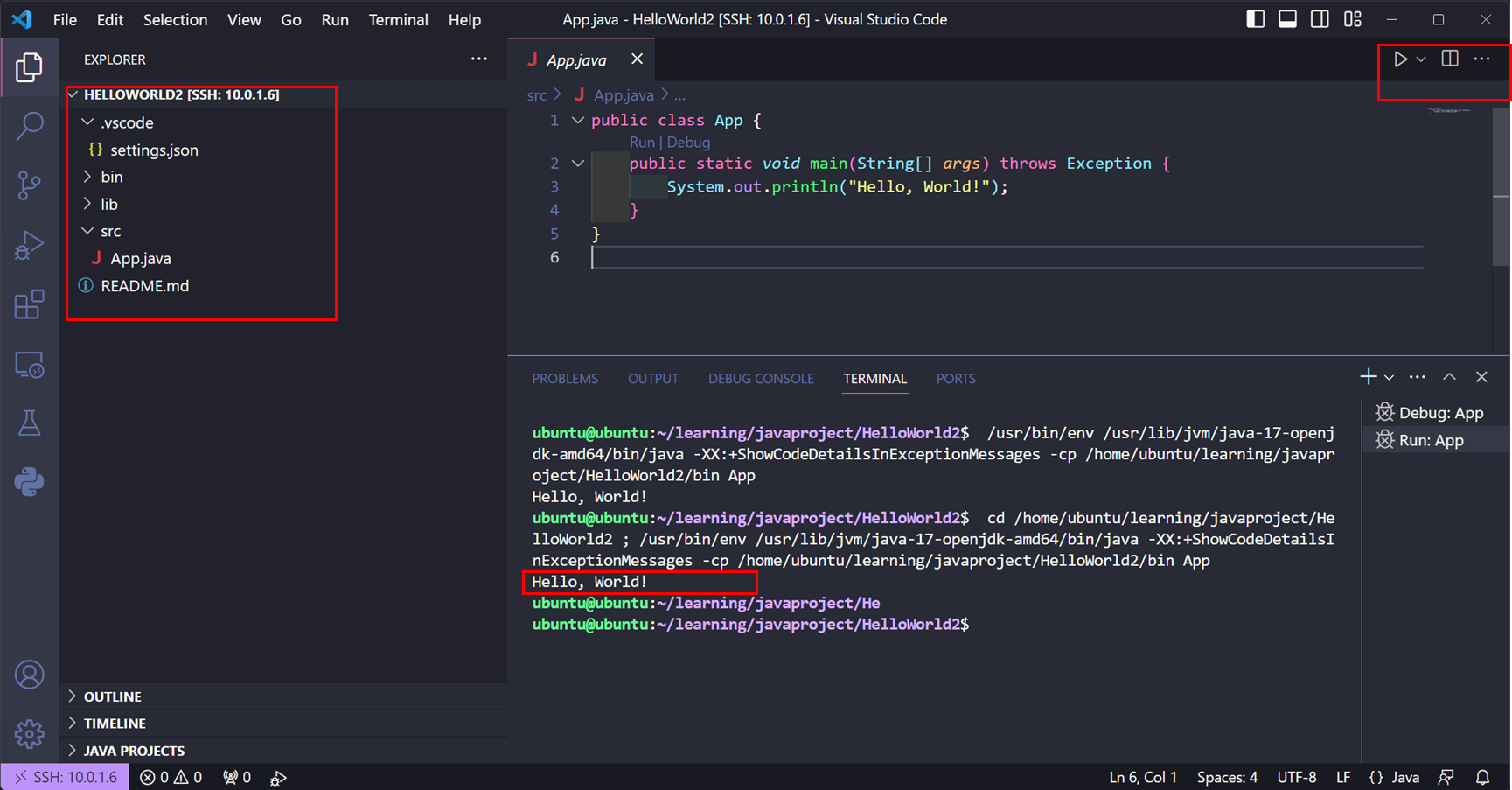Click SSH: 10.0.1.6 remote indicator
The image size is (1512, 790).
coord(66,777)
